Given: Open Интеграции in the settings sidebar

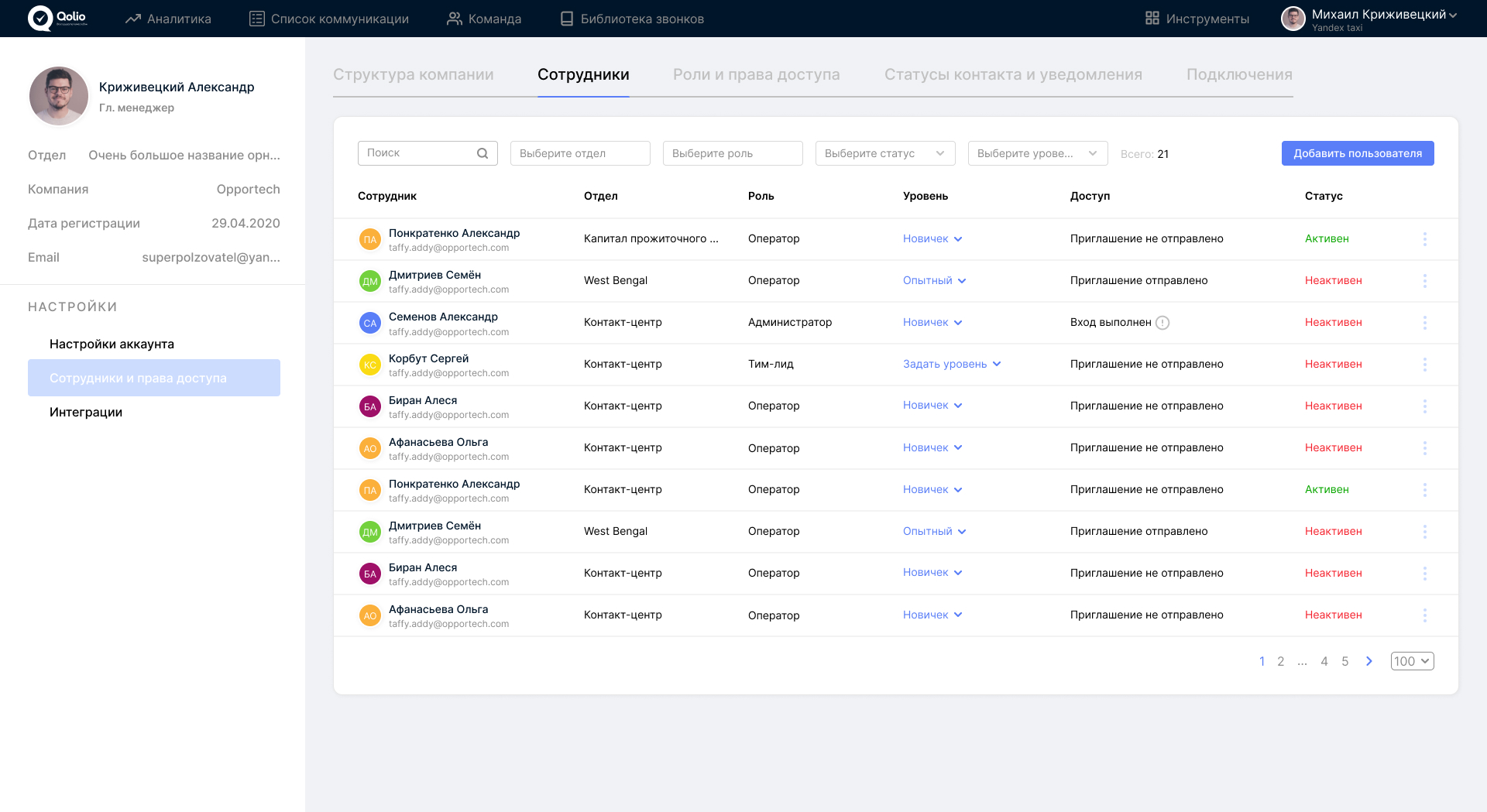Looking at the screenshot, I should tap(86, 413).
